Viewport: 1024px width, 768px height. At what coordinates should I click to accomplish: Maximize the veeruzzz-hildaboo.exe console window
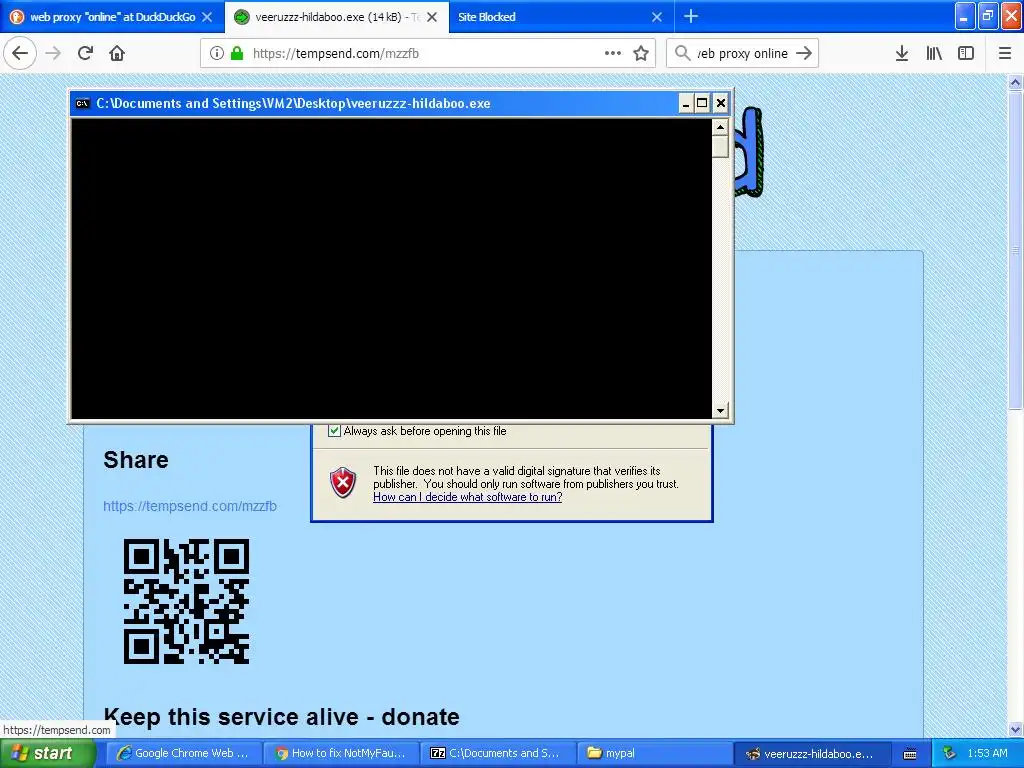coord(702,103)
